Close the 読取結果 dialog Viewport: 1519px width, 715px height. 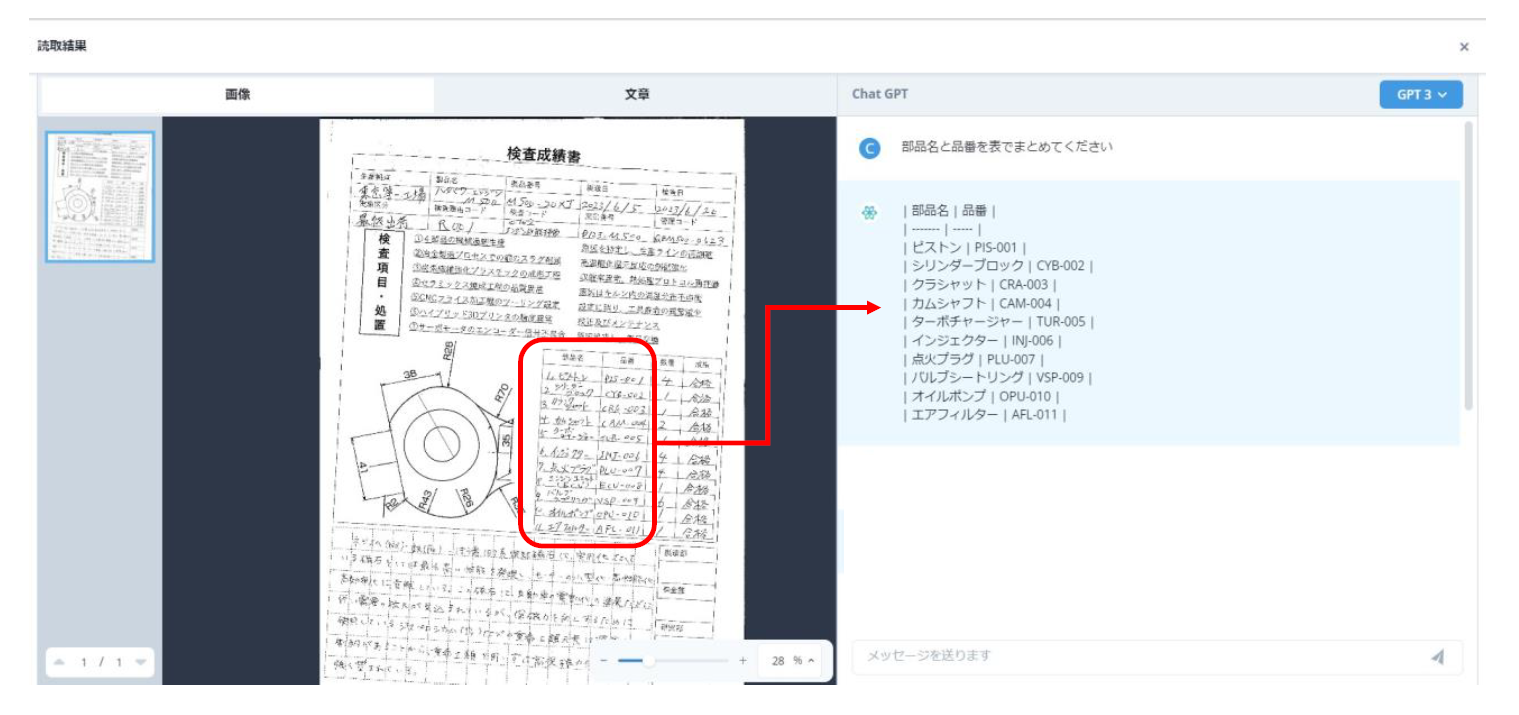click(1464, 47)
